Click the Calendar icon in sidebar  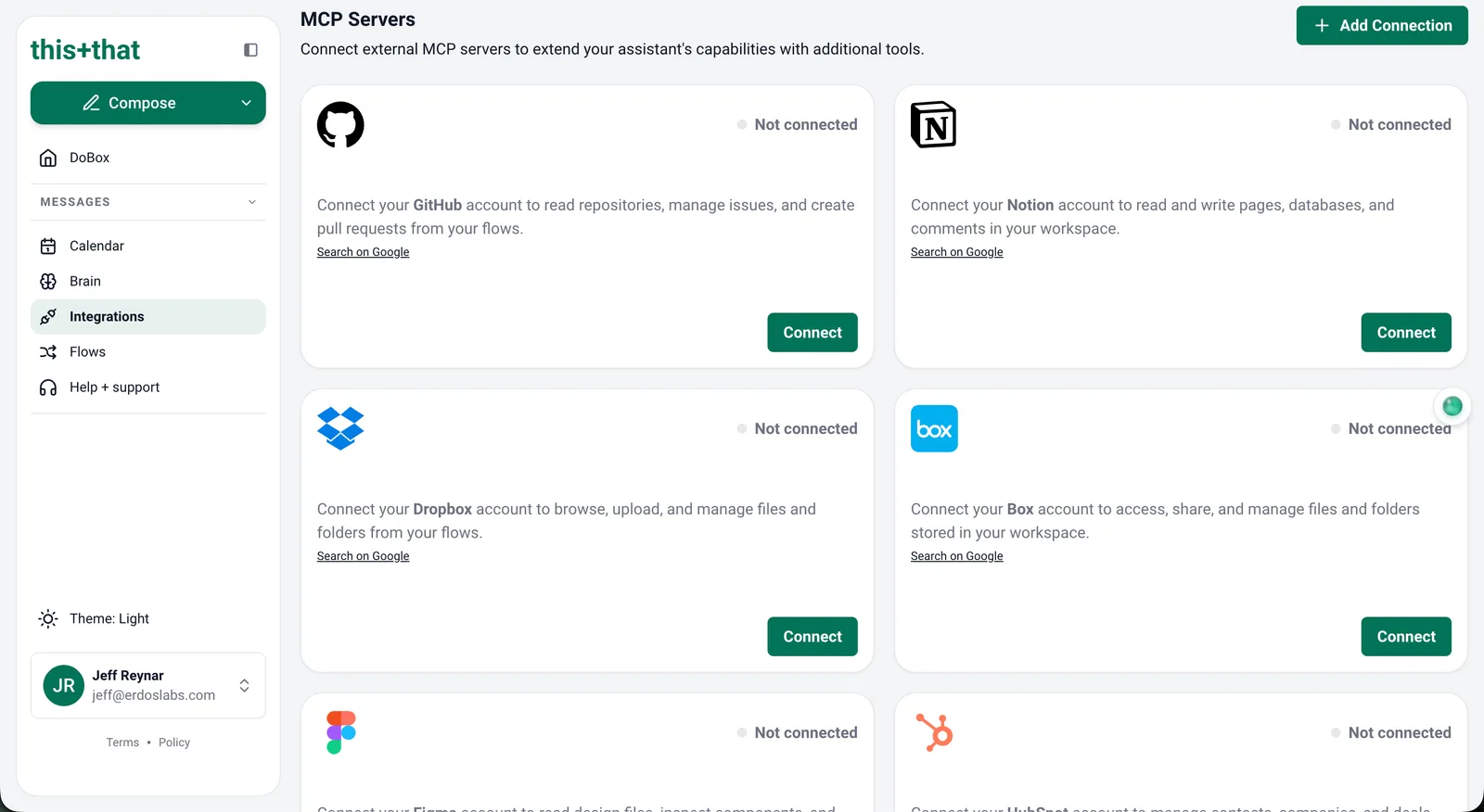48,246
